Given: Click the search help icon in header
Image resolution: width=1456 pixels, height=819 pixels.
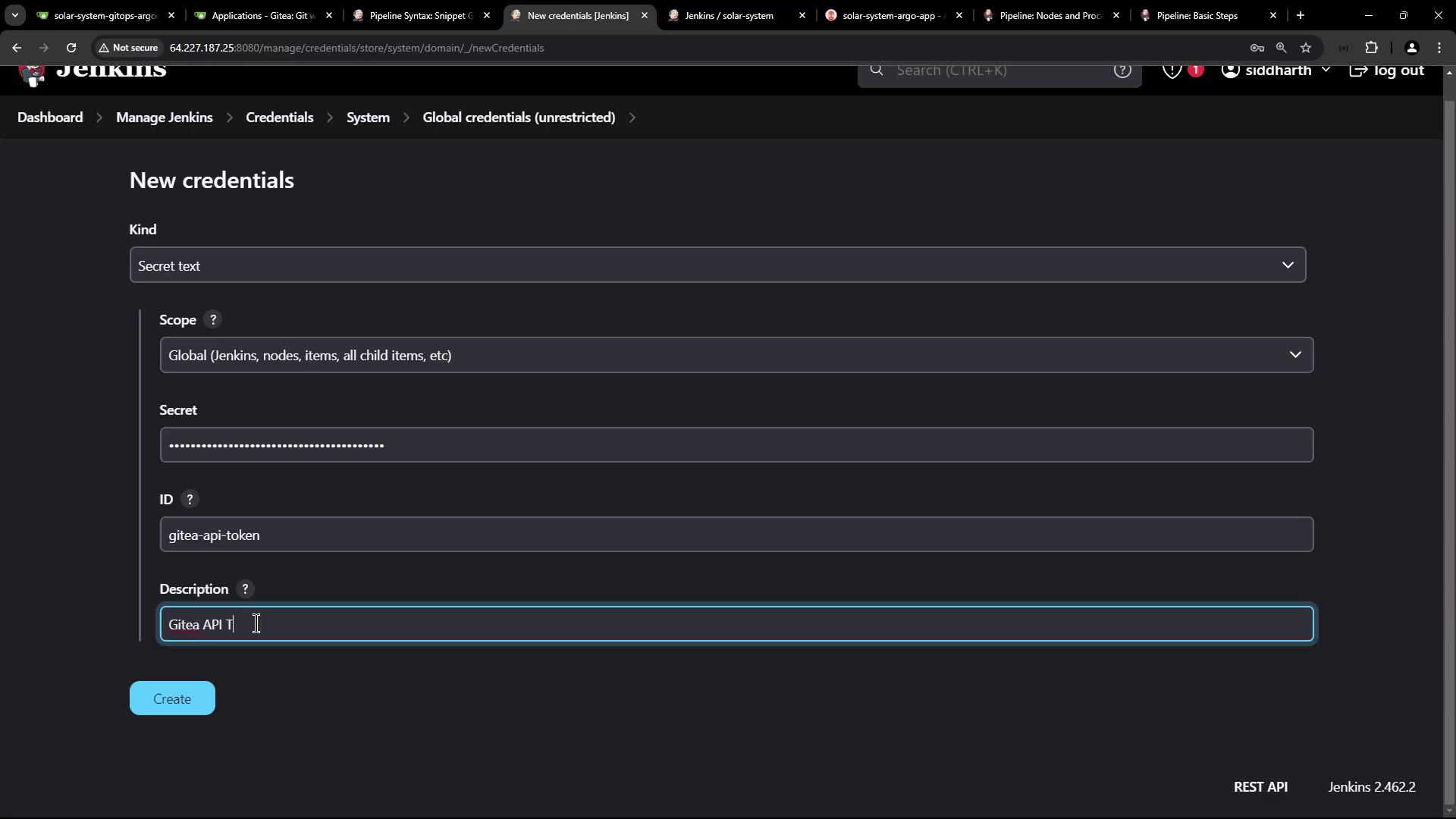Looking at the screenshot, I should [x=1122, y=71].
